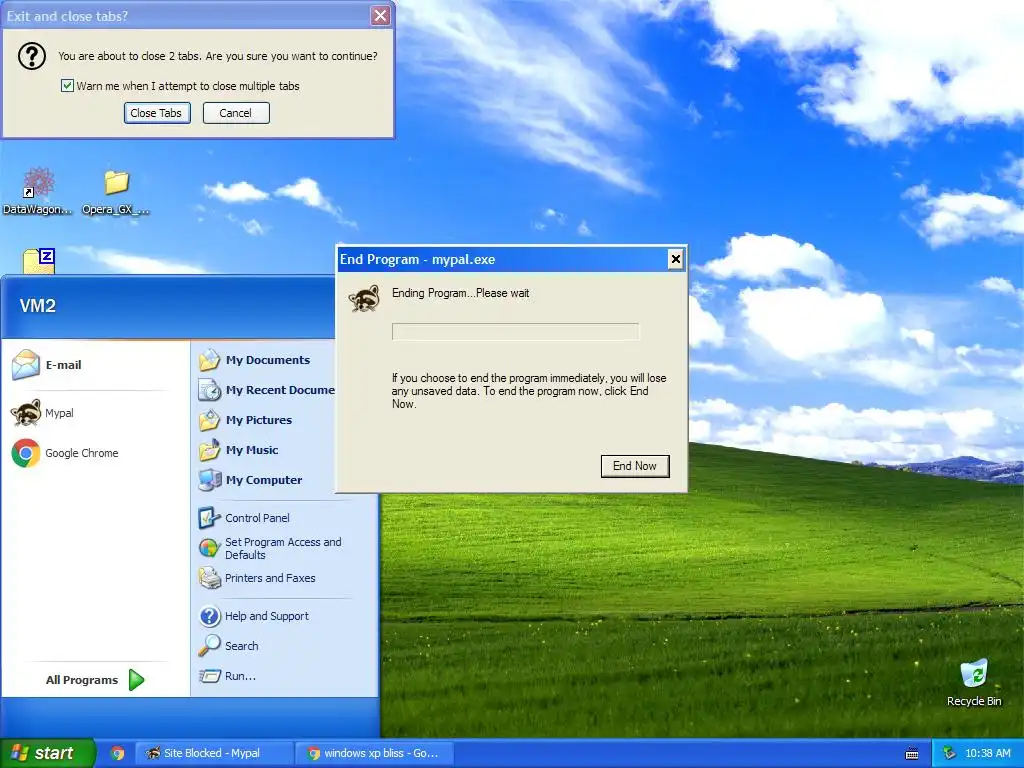Click the Run icon
The height and width of the screenshot is (768, 1024).
point(209,676)
